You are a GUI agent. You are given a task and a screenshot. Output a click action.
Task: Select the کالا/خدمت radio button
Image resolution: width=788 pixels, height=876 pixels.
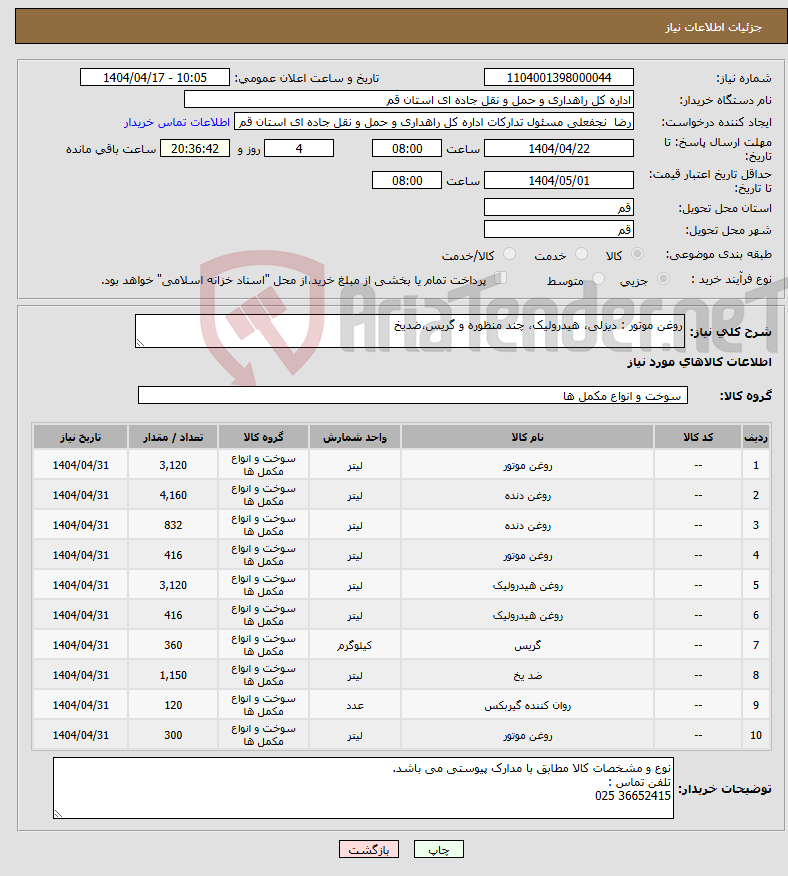[x=509, y=254]
